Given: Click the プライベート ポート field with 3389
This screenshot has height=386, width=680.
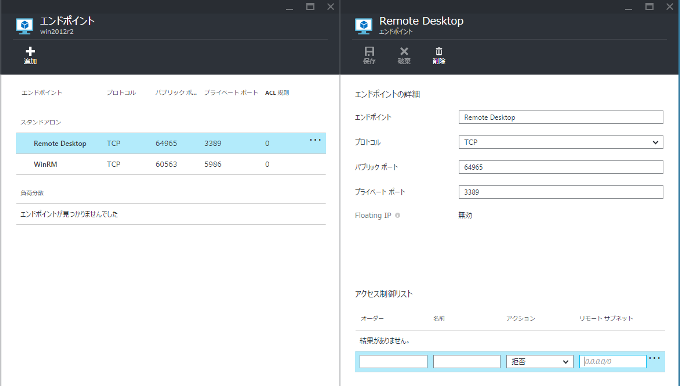Looking at the screenshot, I should pyautogui.click(x=561, y=192).
